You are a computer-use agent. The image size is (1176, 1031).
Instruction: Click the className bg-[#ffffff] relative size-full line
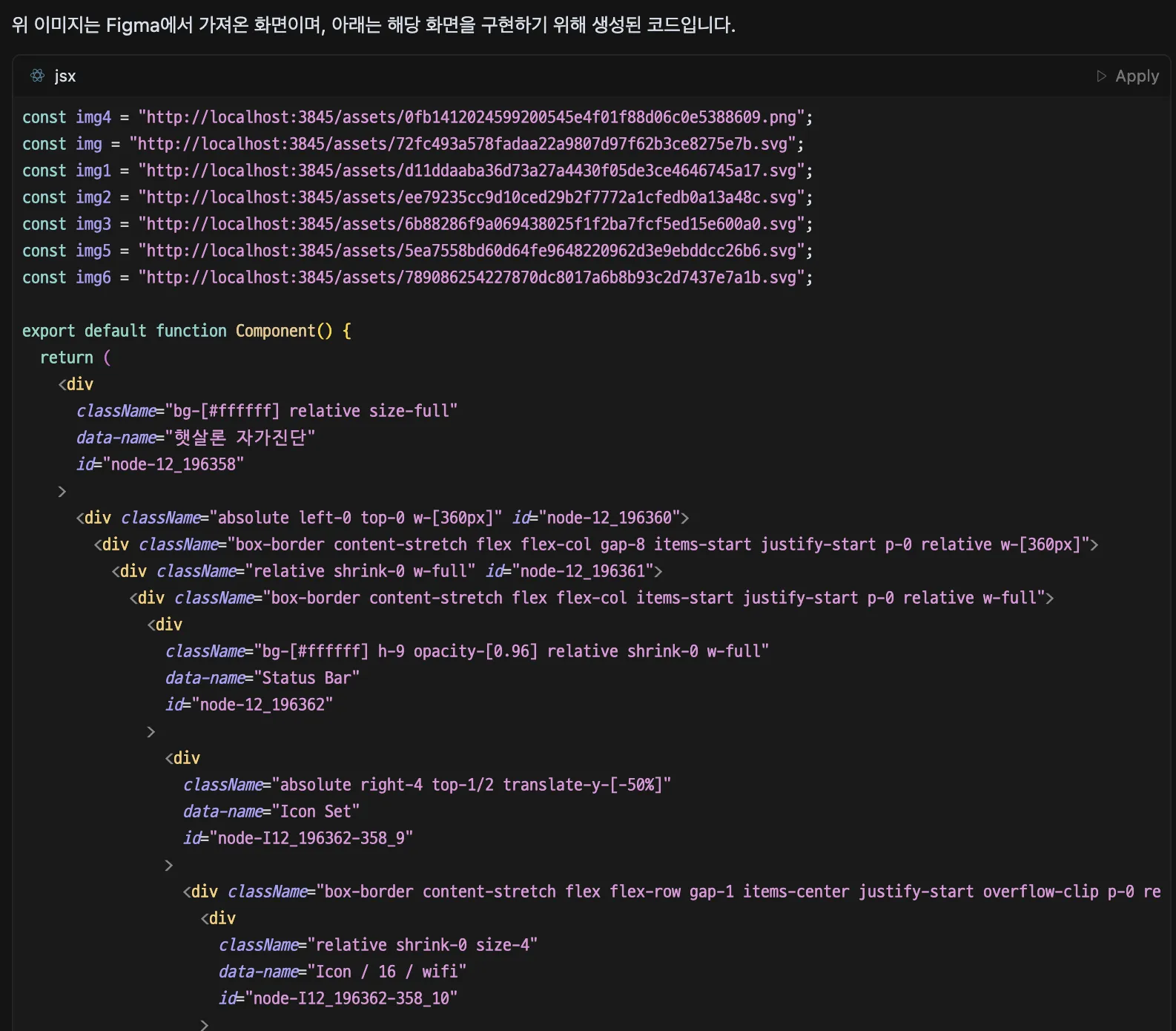coord(267,411)
